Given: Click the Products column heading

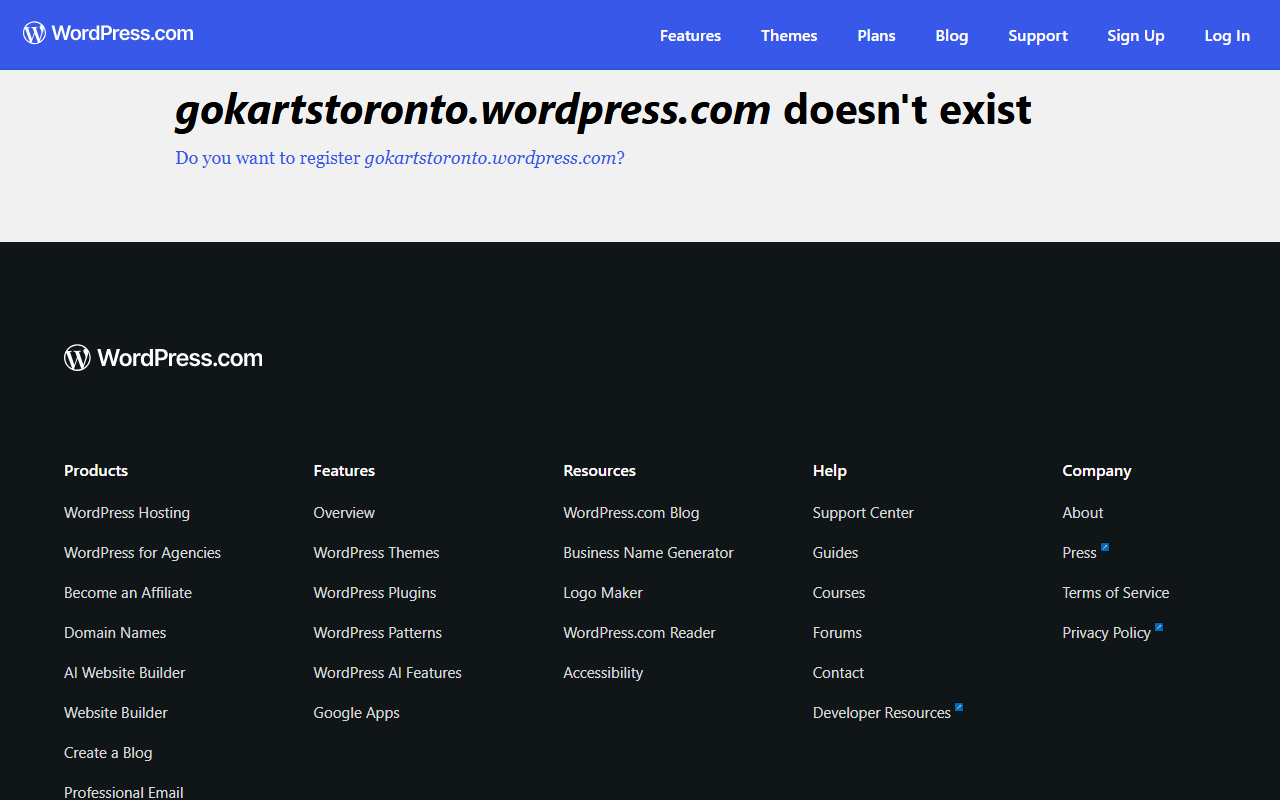Looking at the screenshot, I should coord(96,471).
